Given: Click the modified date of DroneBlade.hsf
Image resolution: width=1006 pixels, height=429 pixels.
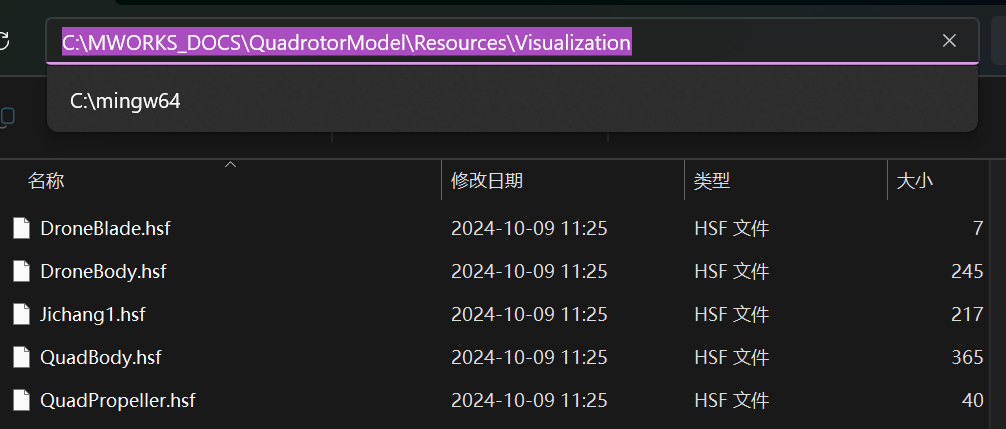Looking at the screenshot, I should [x=529, y=228].
